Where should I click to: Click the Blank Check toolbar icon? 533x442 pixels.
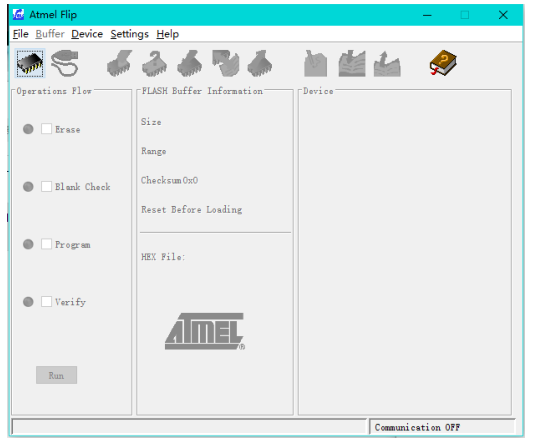coord(154,63)
